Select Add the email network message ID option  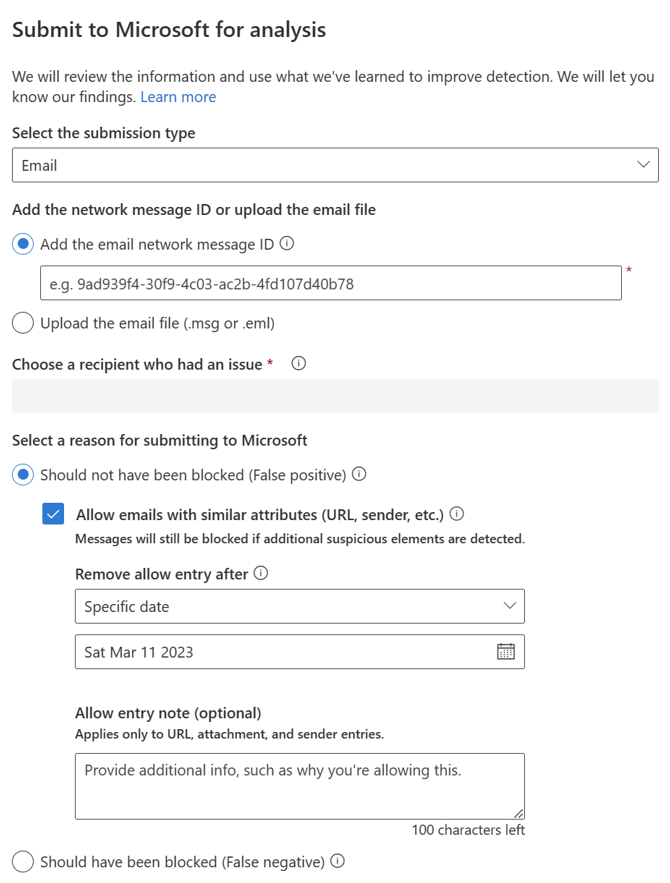pos(23,244)
